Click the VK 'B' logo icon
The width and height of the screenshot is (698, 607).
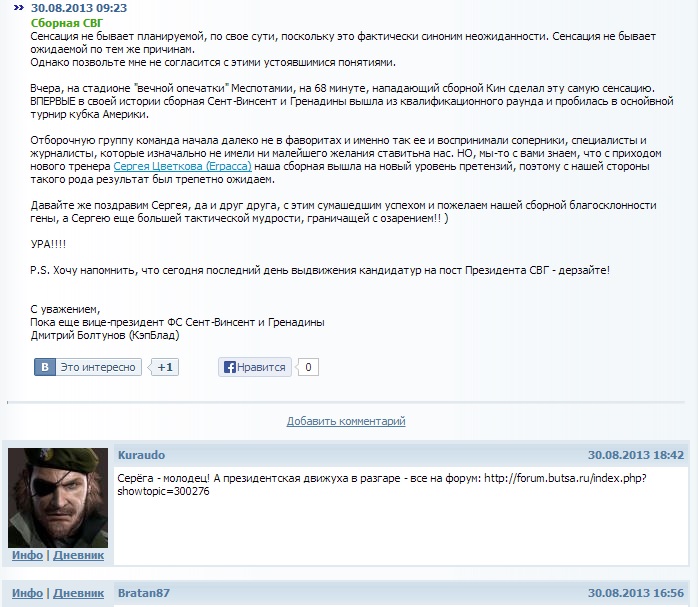(x=45, y=367)
